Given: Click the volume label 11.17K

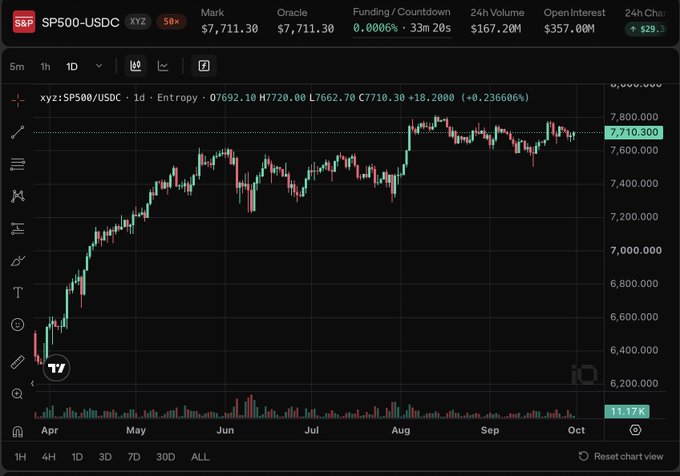Looking at the screenshot, I should tap(627, 411).
